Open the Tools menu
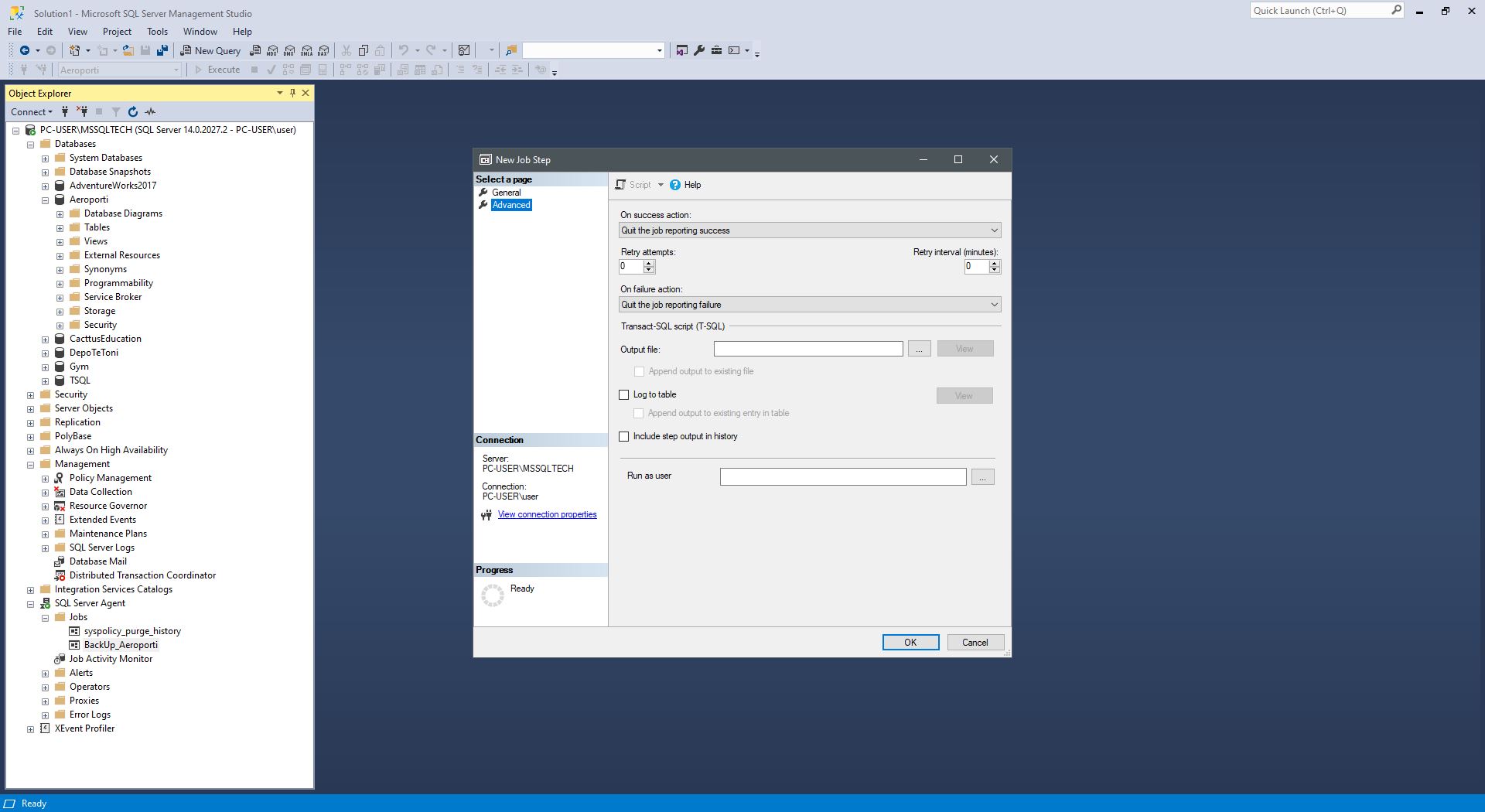The height and width of the screenshot is (812, 1485). (x=157, y=32)
